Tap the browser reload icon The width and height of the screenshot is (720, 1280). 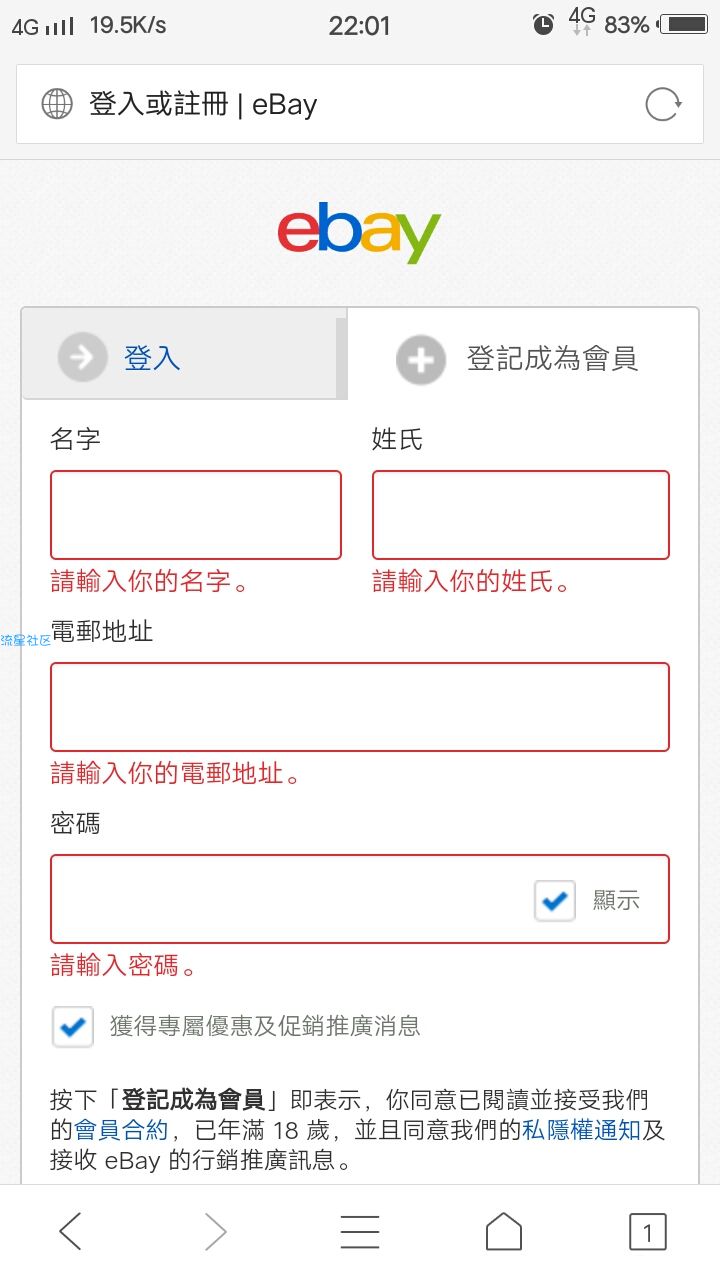click(x=663, y=104)
